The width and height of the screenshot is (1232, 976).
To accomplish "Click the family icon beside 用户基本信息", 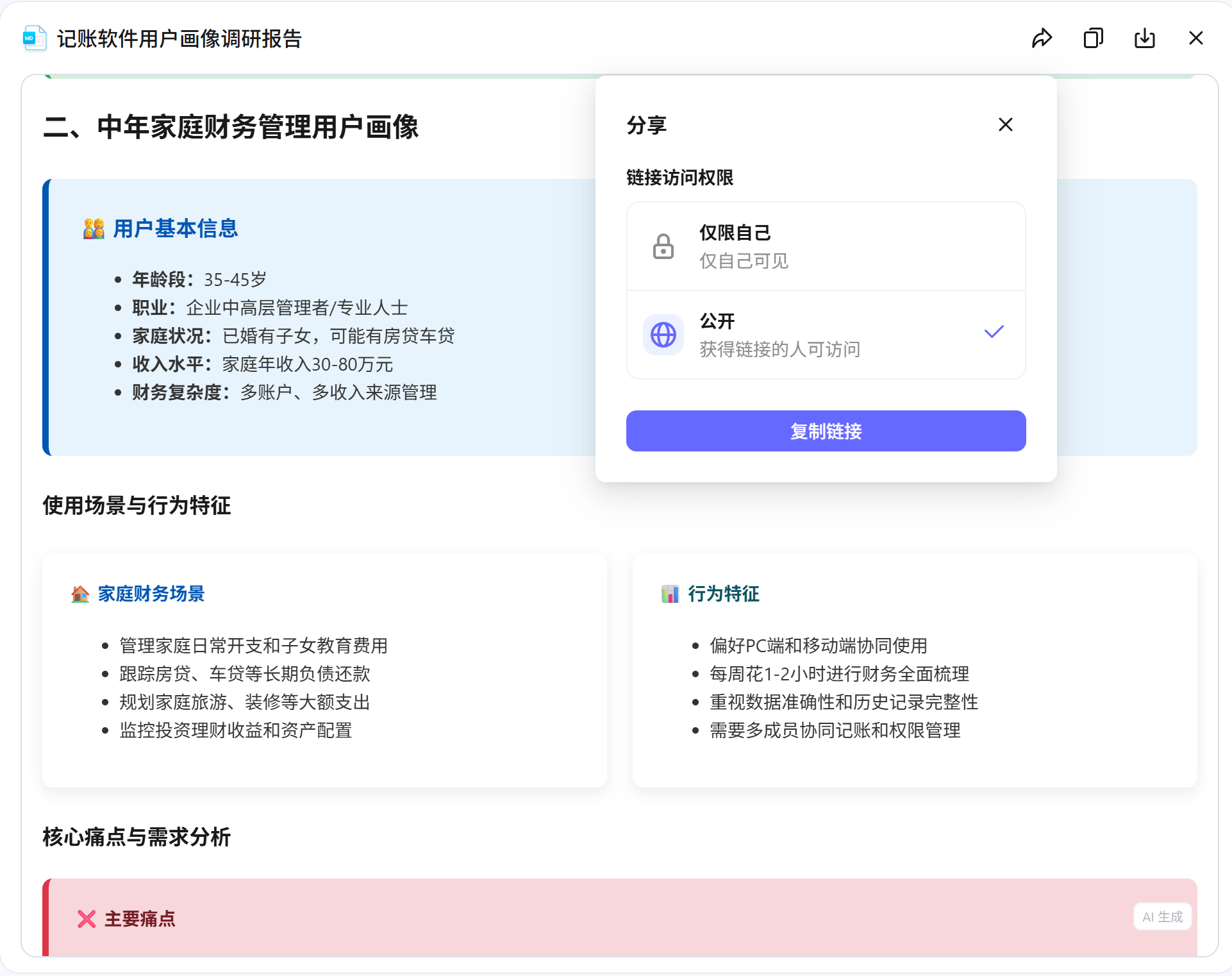I will (93, 228).
